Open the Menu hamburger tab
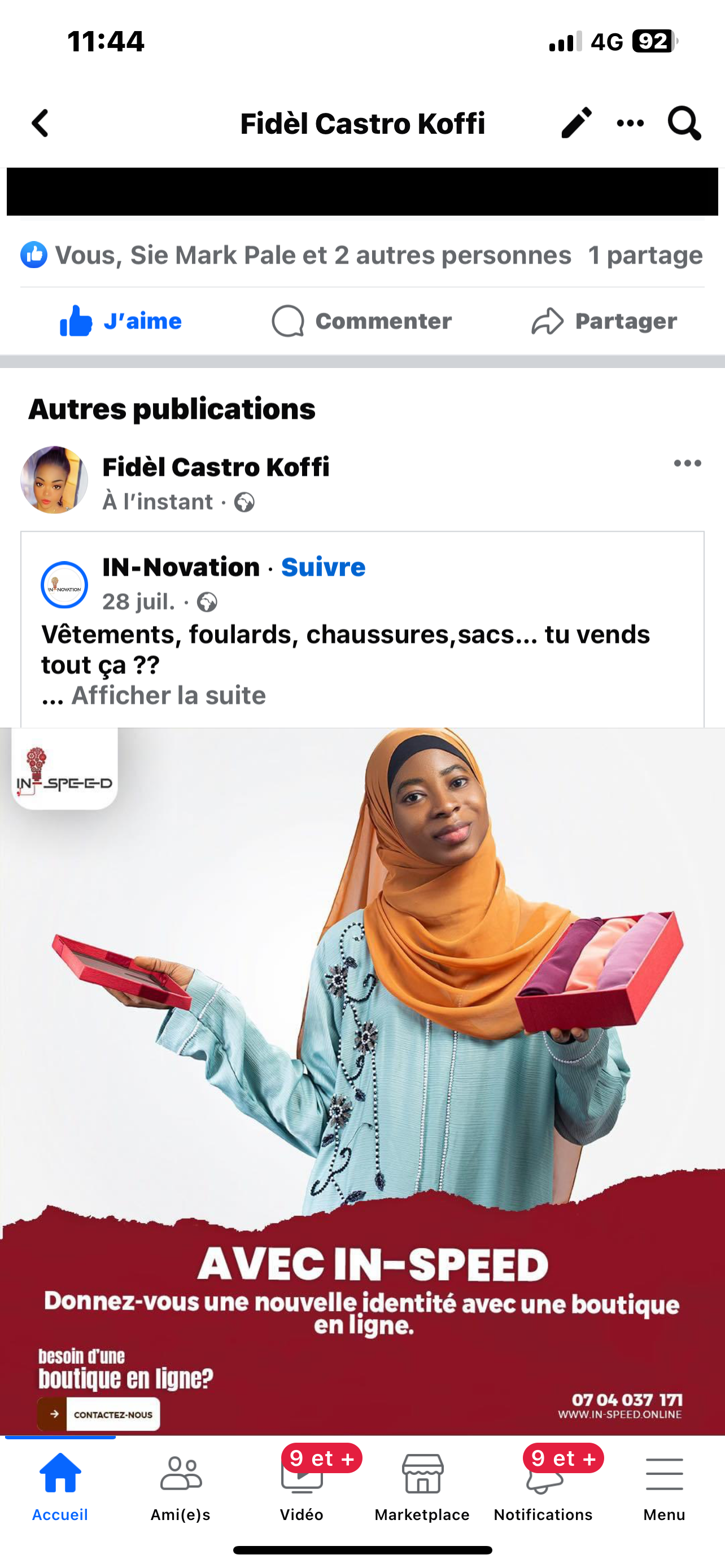 point(664,1486)
